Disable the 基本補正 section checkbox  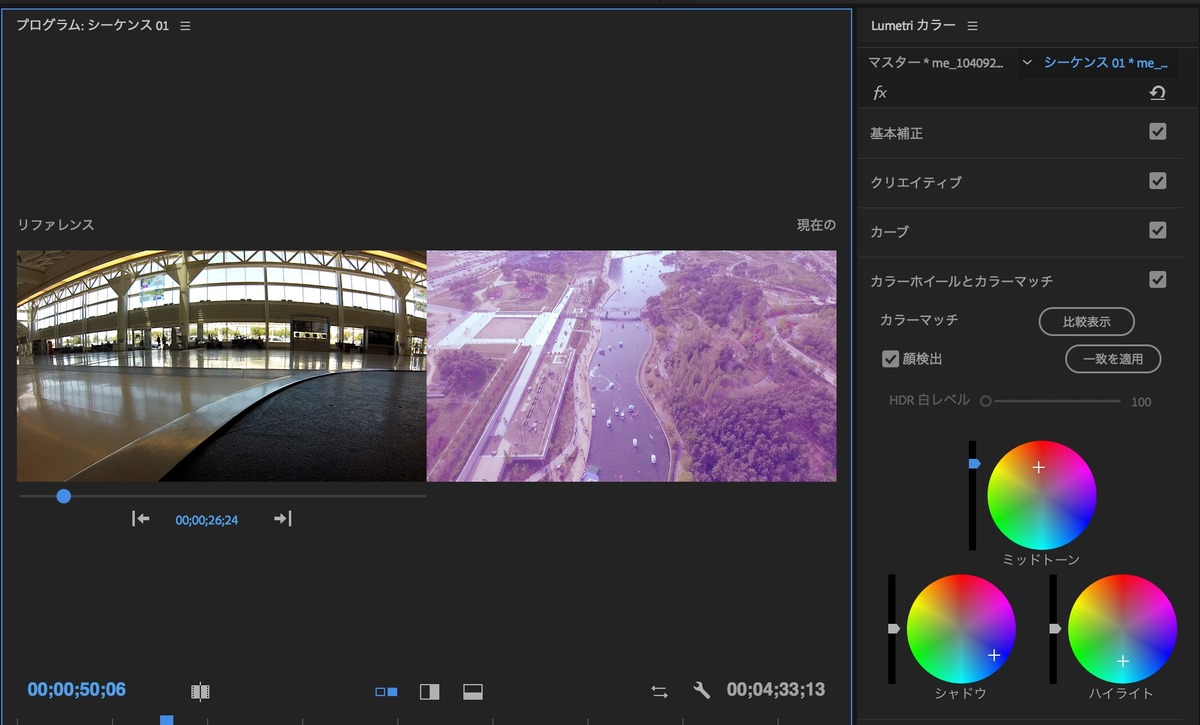pyautogui.click(x=1157, y=131)
